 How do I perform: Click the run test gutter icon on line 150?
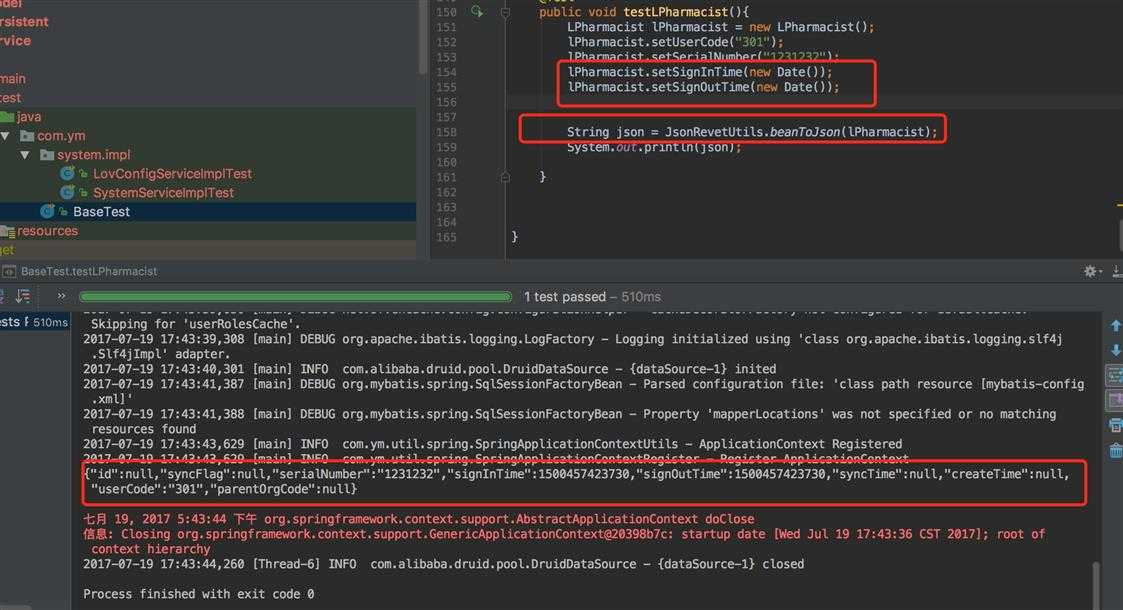(x=477, y=11)
